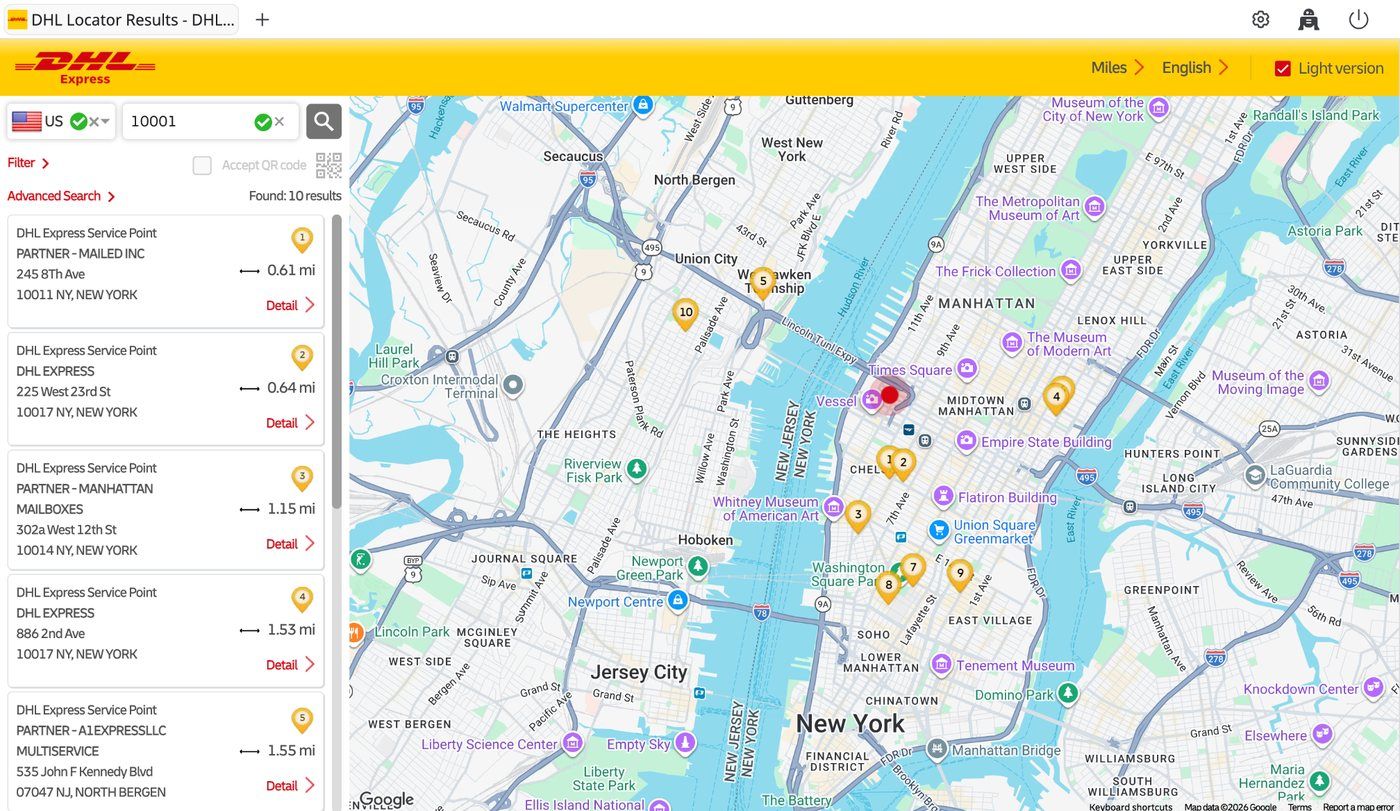Click the Times Square camera pin
The image size is (1400, 811).
966,369
